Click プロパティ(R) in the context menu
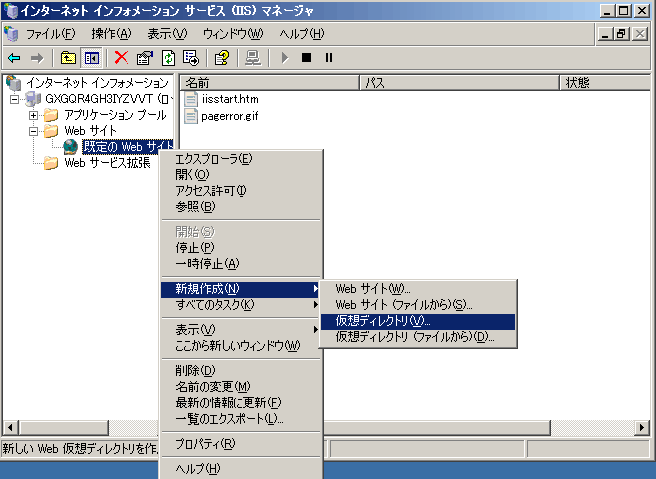 coord(205,443)
